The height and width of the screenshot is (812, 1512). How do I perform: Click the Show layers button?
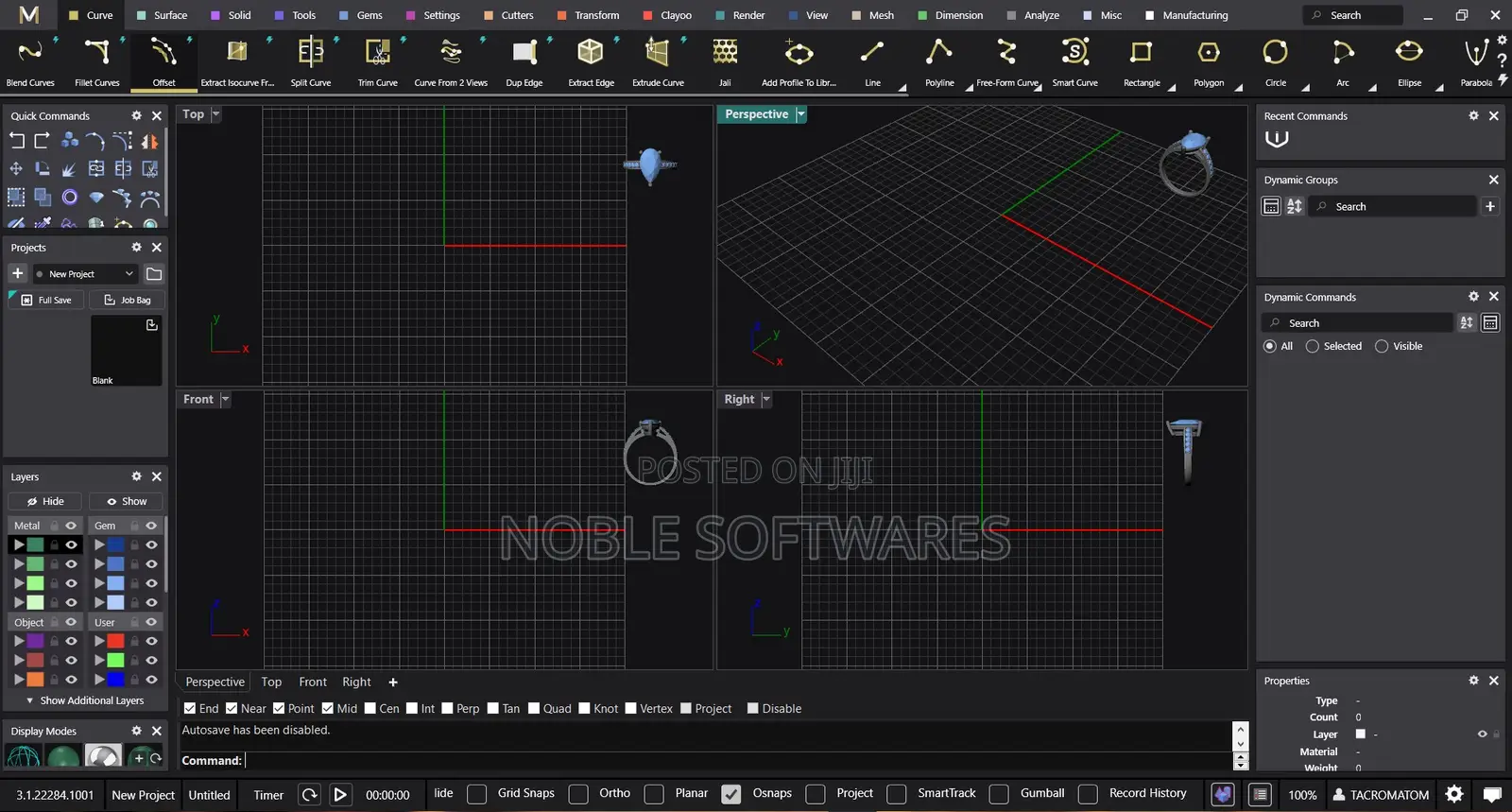[x=127, y=501]
